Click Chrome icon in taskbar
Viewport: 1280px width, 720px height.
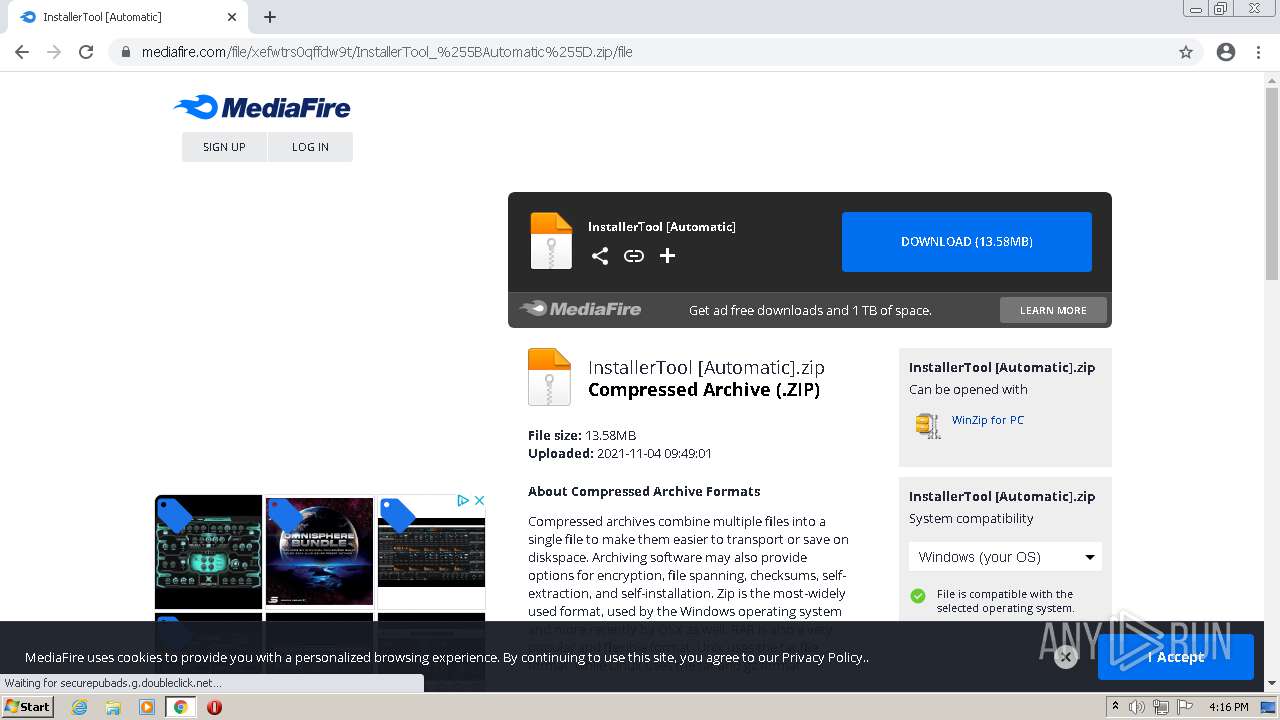180,707
